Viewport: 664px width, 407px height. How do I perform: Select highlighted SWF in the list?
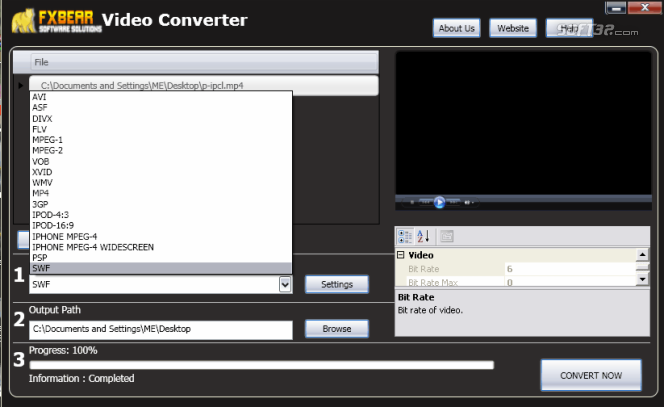point(161,268)
